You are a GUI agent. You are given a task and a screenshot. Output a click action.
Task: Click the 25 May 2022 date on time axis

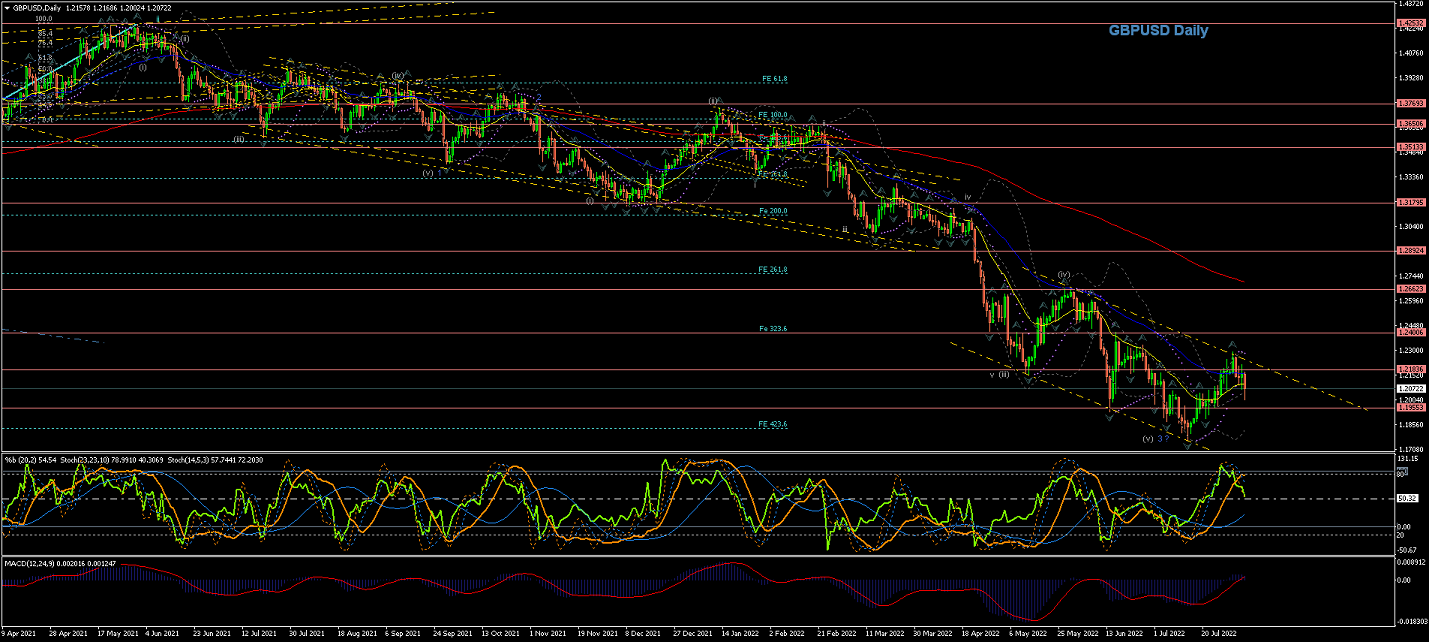(x=1076, y=634)
